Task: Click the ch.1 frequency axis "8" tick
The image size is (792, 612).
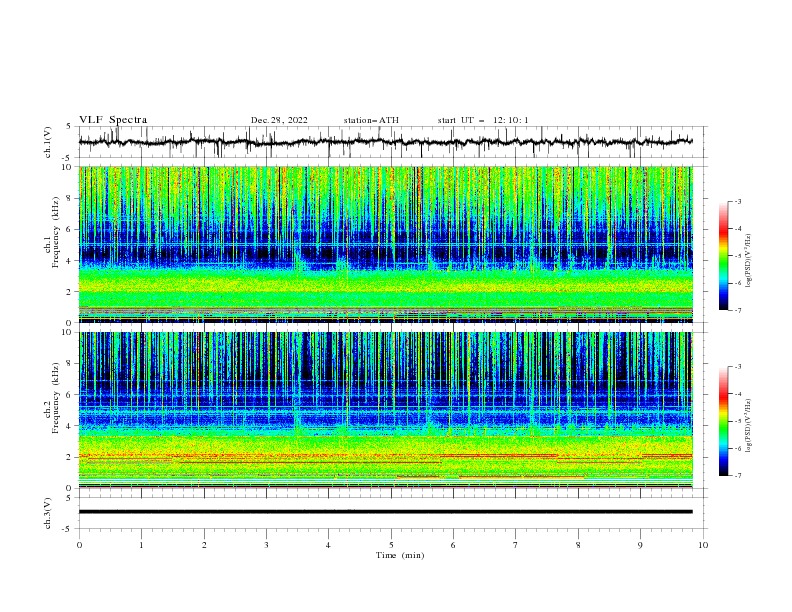Action: (x=70, y=198)
